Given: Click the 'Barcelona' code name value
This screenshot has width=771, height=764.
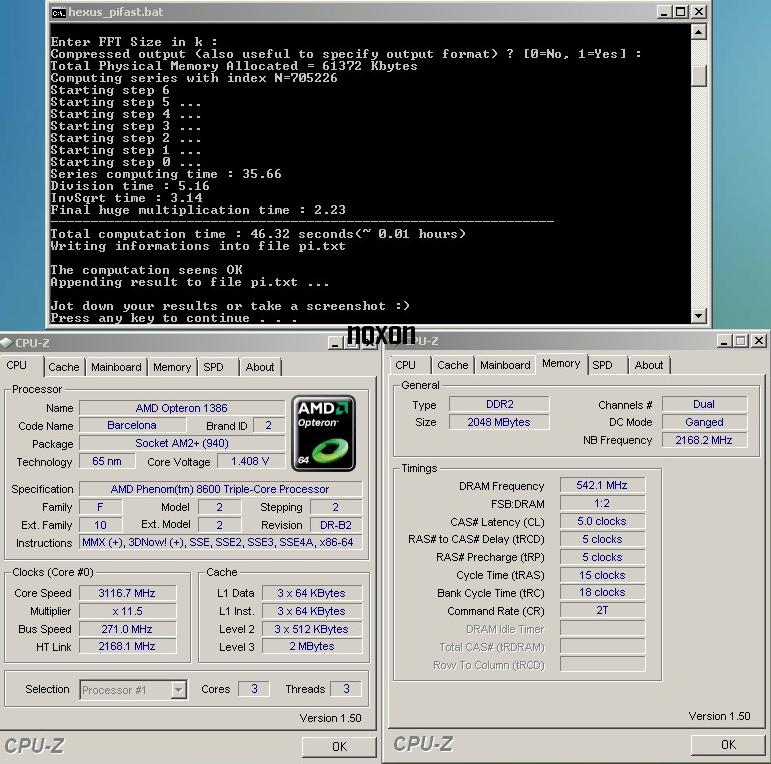Looking at the screenshot, I should 132,425.
